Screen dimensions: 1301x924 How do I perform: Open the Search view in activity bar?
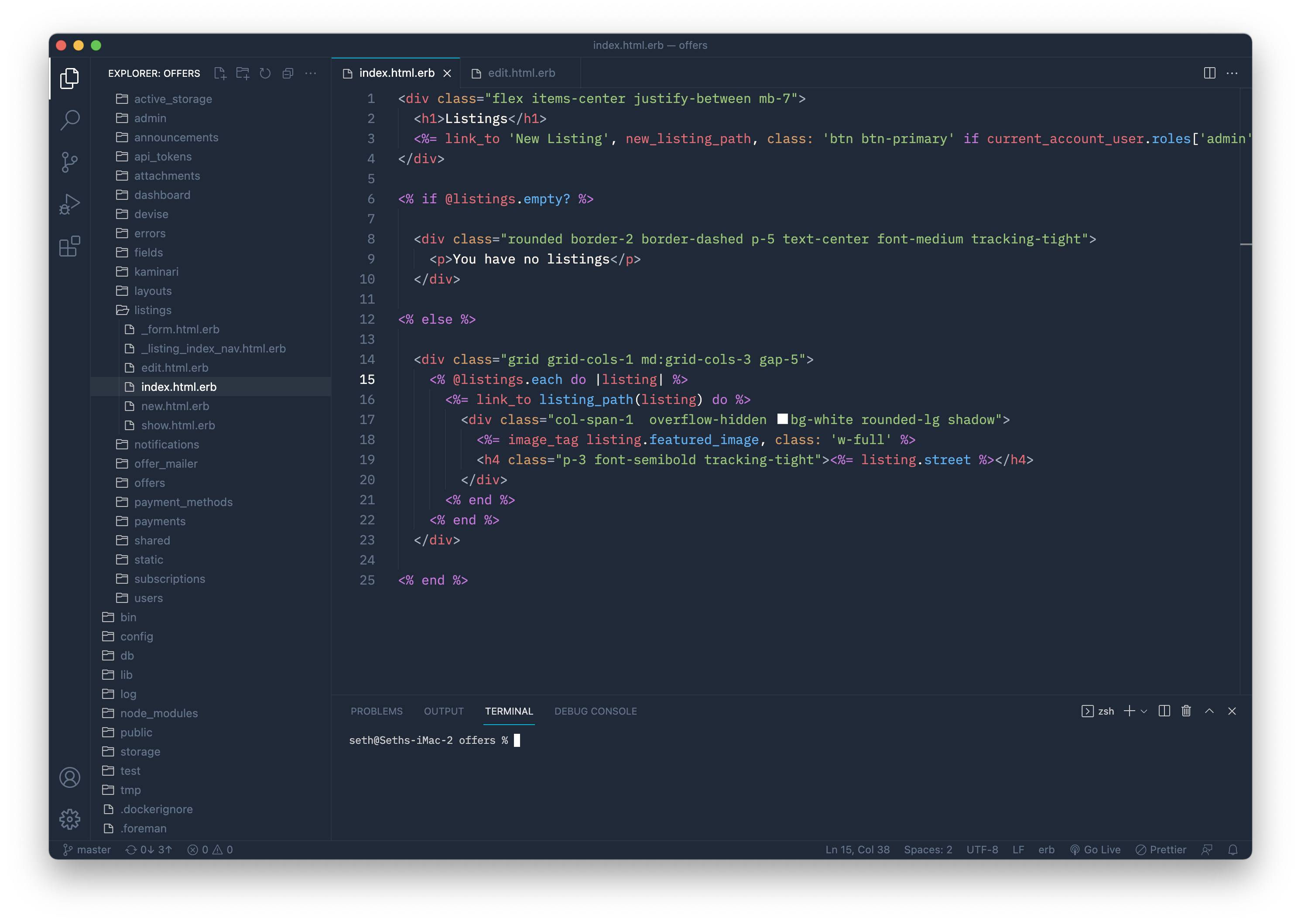click(x=69, y=120)
